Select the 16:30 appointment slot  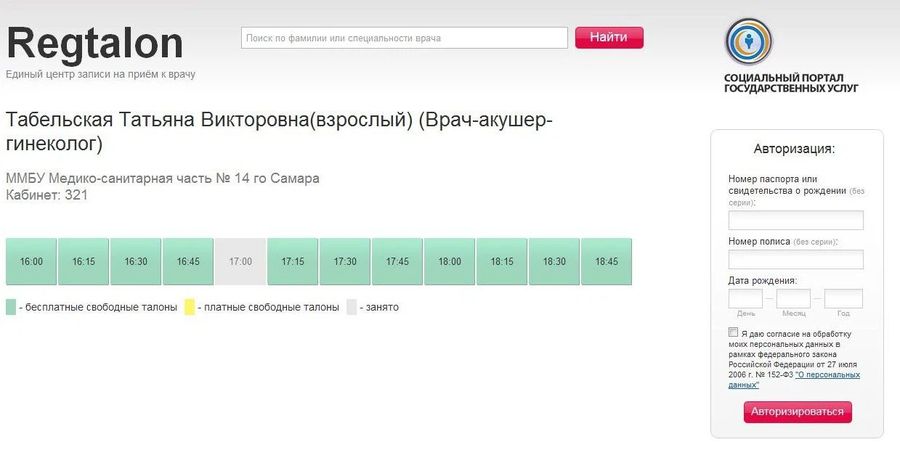(x=136, y=262)
